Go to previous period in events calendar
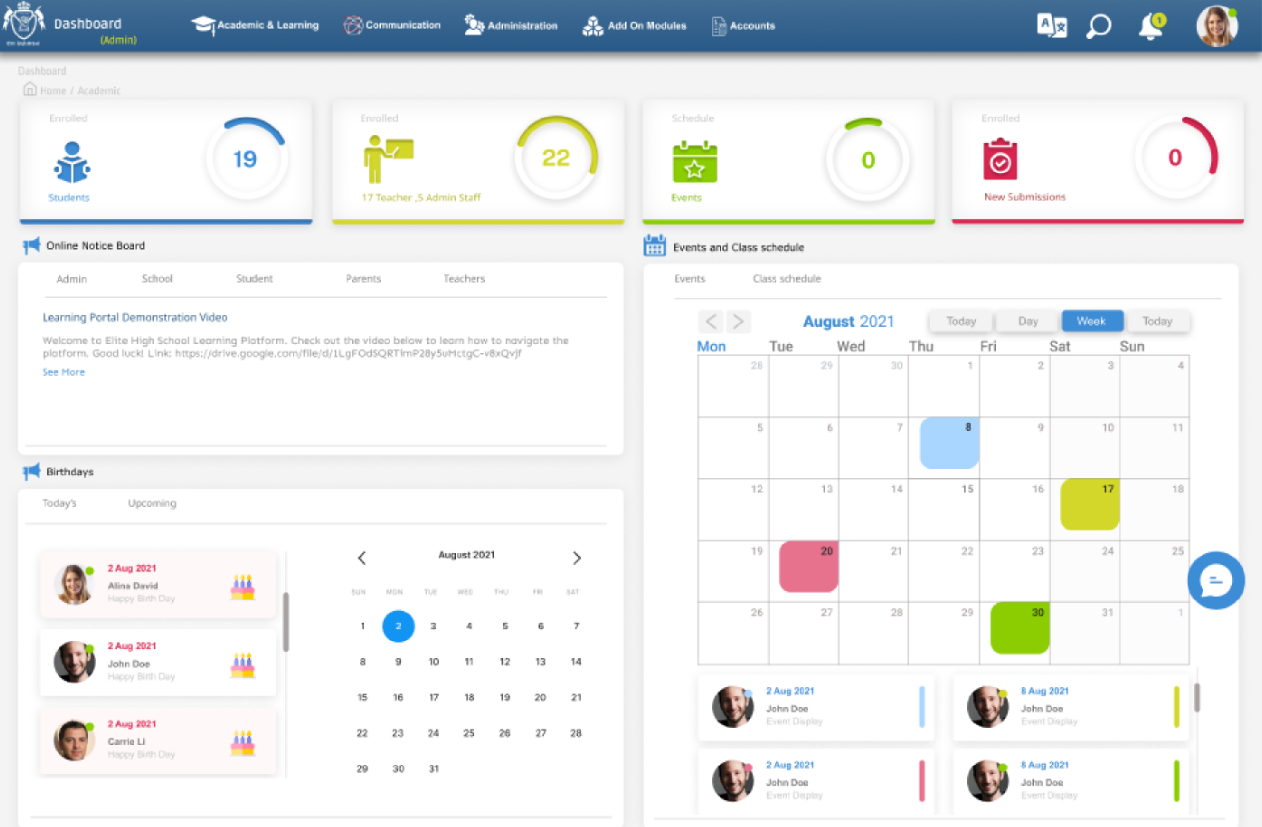Screen dimensions: 1262x827 (711, 321)
